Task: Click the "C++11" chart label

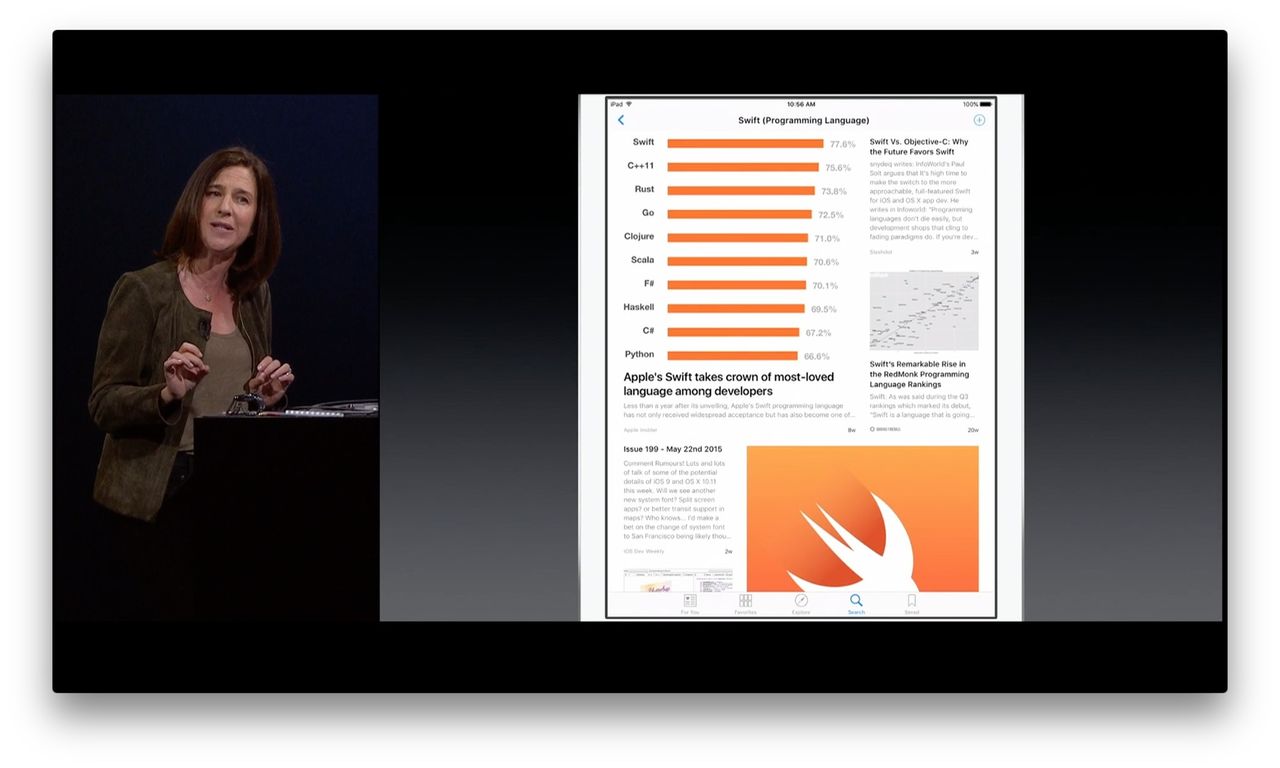Action: (641, 166)
